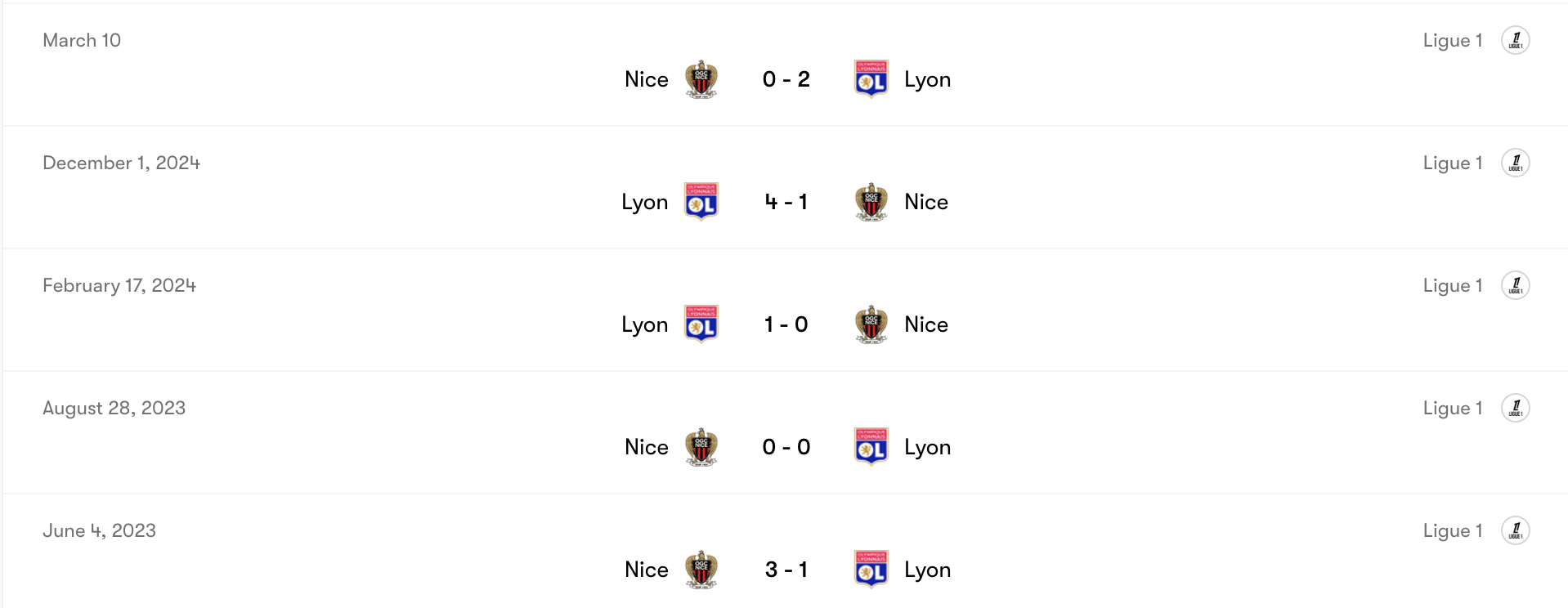The height and width of the screenshot is (608, 1568).
Task: Click Nice crest in March 10 match
Action: tap(701, 79)
